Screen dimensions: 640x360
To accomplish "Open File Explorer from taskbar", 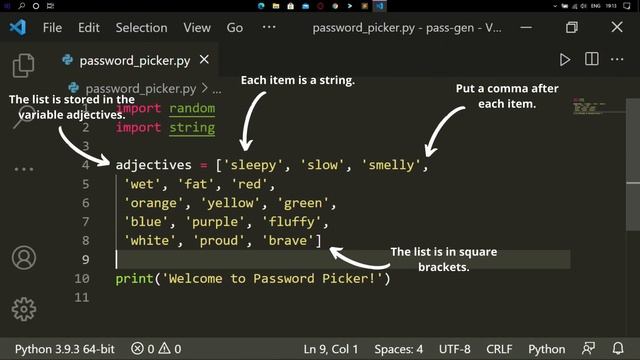I will (x=276, y=6).
